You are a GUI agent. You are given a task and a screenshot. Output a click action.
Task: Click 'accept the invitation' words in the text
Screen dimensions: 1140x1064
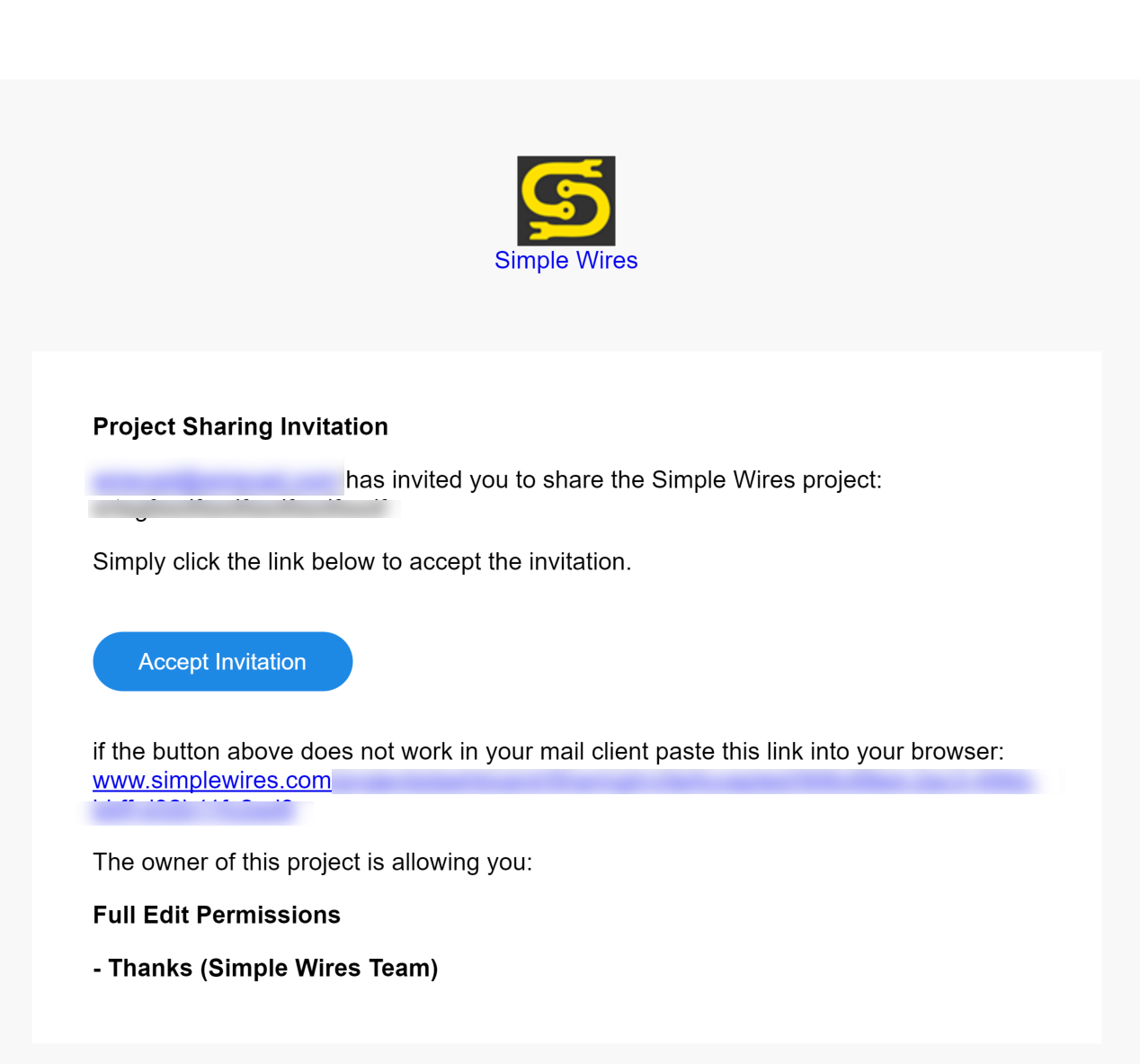click(x=521, y=561)
